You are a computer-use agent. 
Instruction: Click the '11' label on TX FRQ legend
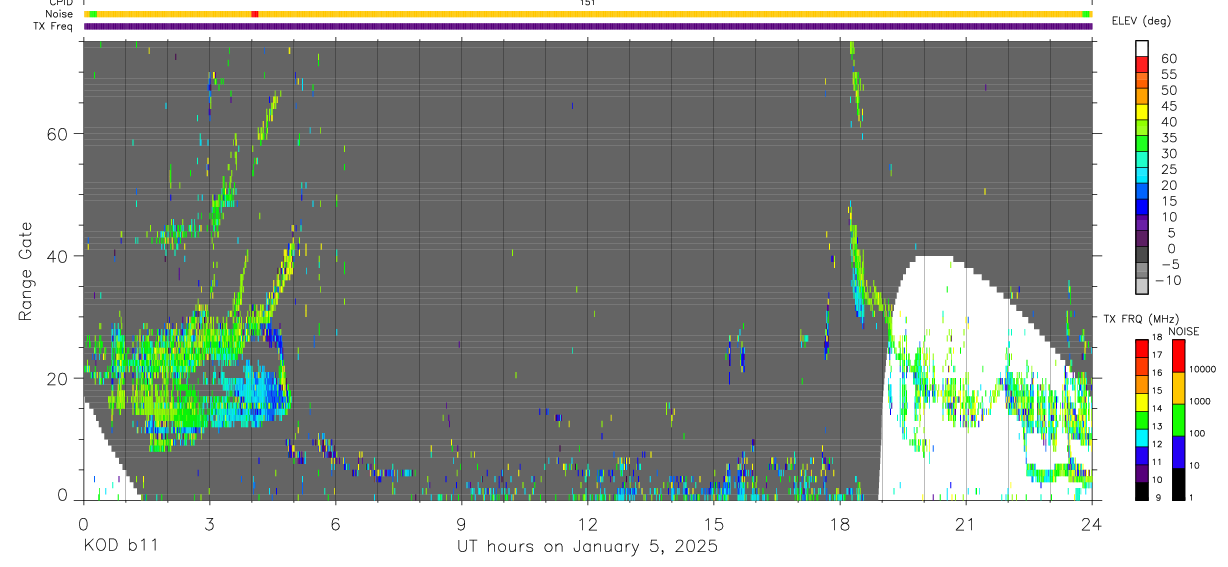[1157, 463]
